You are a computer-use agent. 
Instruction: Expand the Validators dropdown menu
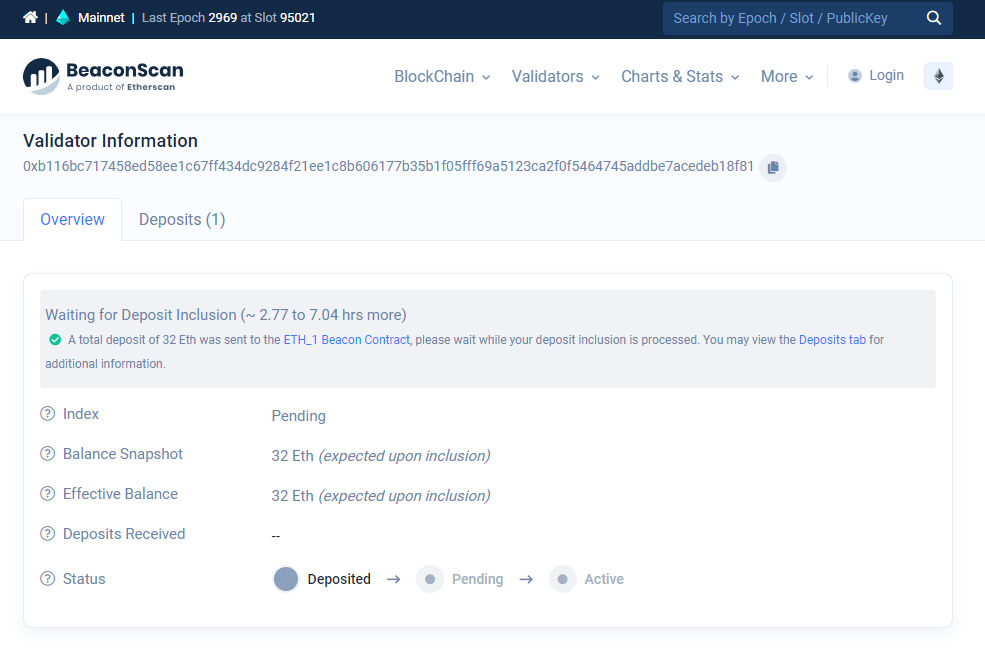click(556, 77)
